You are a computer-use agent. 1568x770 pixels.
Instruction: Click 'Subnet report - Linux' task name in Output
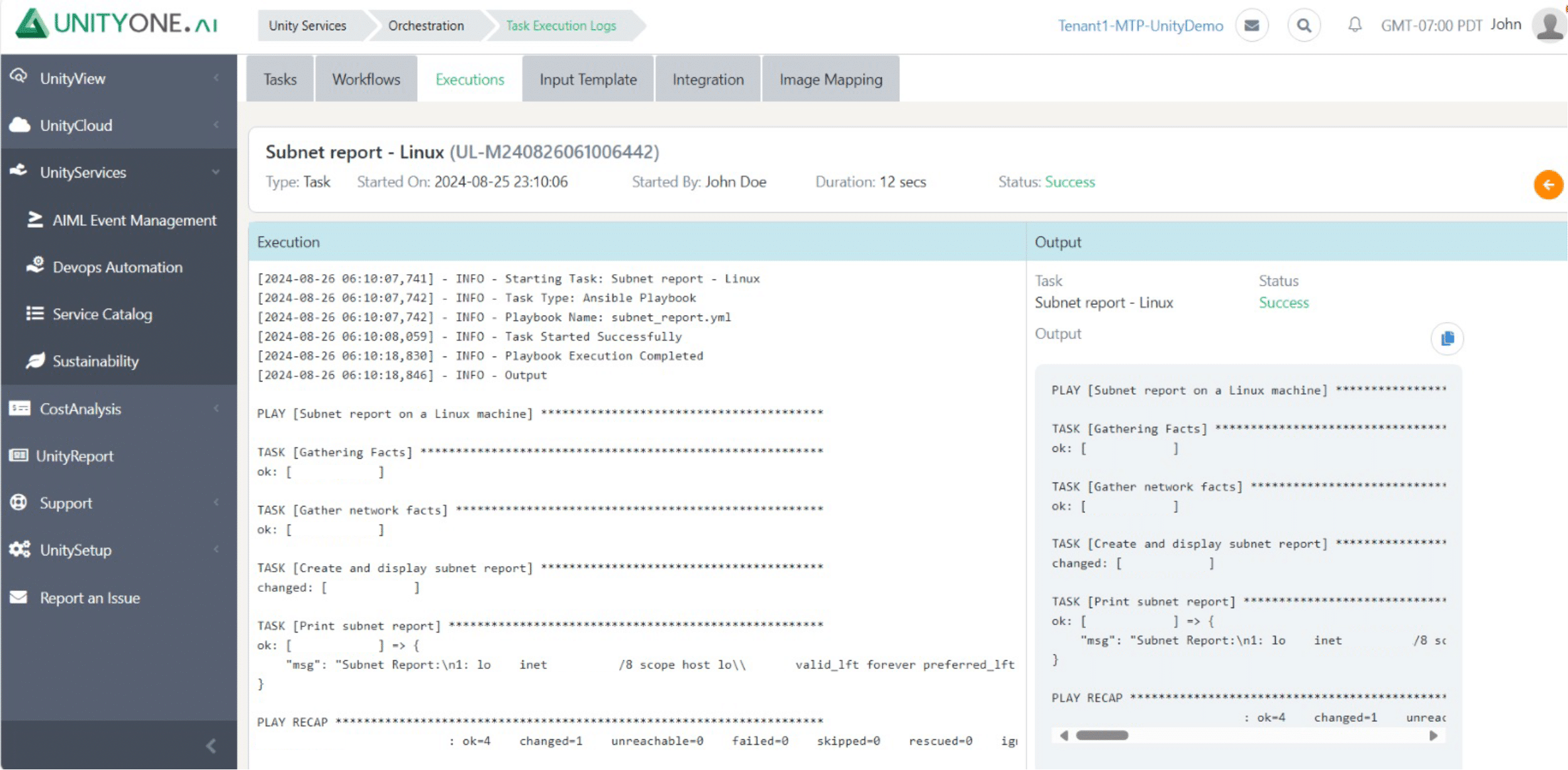(1104, 302)
